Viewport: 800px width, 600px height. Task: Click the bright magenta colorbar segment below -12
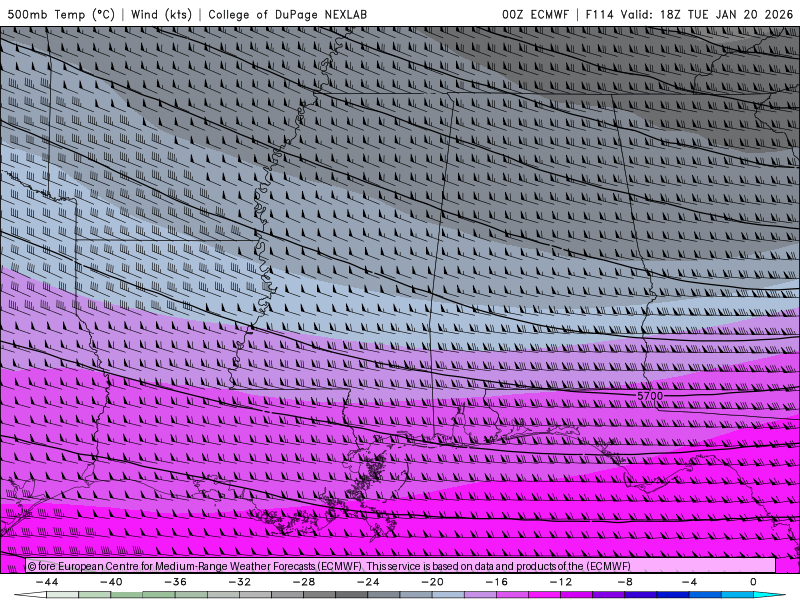click(x=544, y=595)
